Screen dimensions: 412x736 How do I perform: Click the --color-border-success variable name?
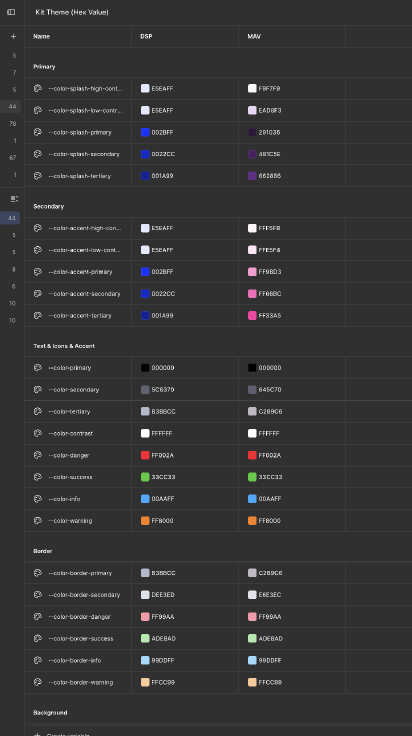click(80, 638)
